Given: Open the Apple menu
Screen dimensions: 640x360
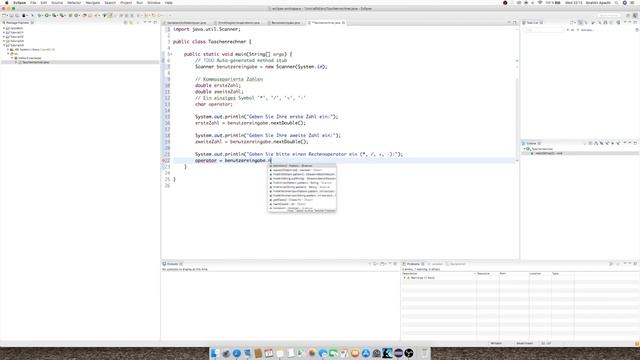Looking at the screenshot, I should pos(6,2).
